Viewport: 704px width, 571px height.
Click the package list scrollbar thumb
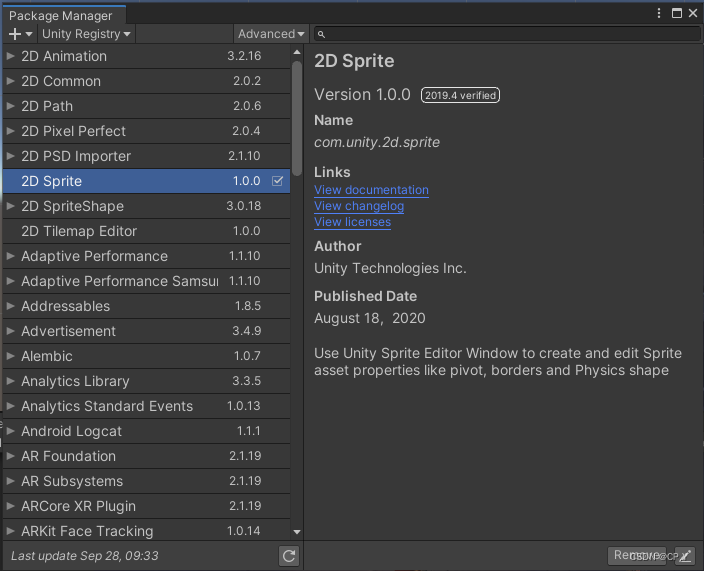tap(297, 119)
